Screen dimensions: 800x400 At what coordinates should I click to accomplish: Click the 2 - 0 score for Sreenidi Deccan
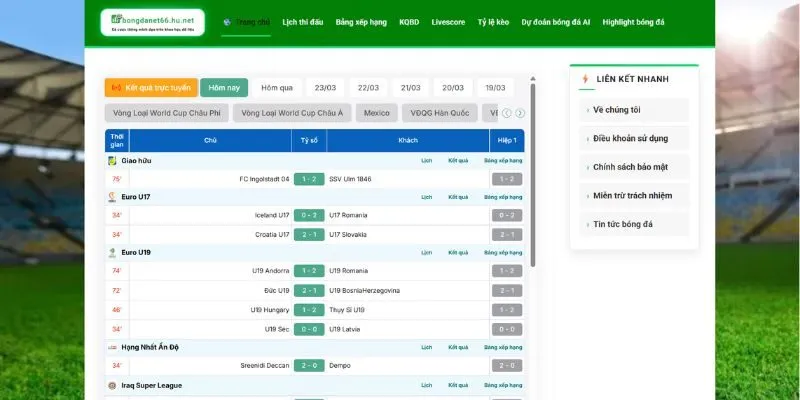309,365
